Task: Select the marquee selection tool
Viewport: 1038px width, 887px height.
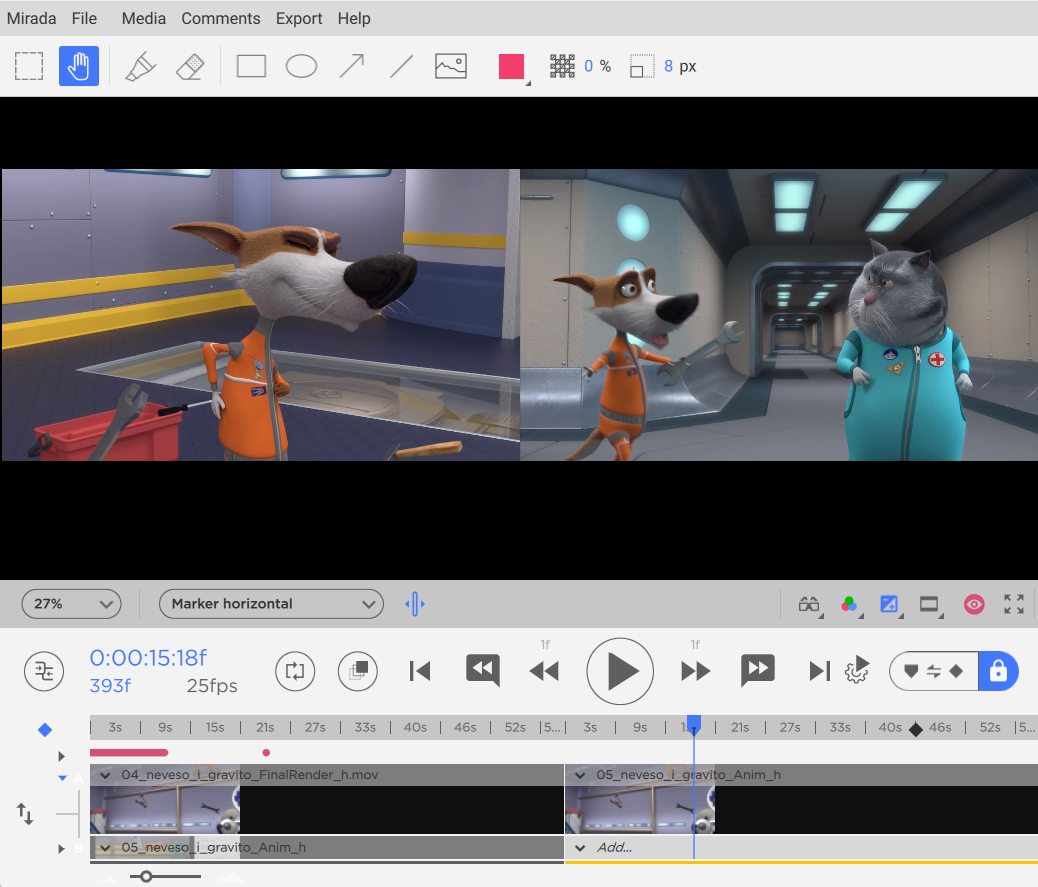Action: 29,66
